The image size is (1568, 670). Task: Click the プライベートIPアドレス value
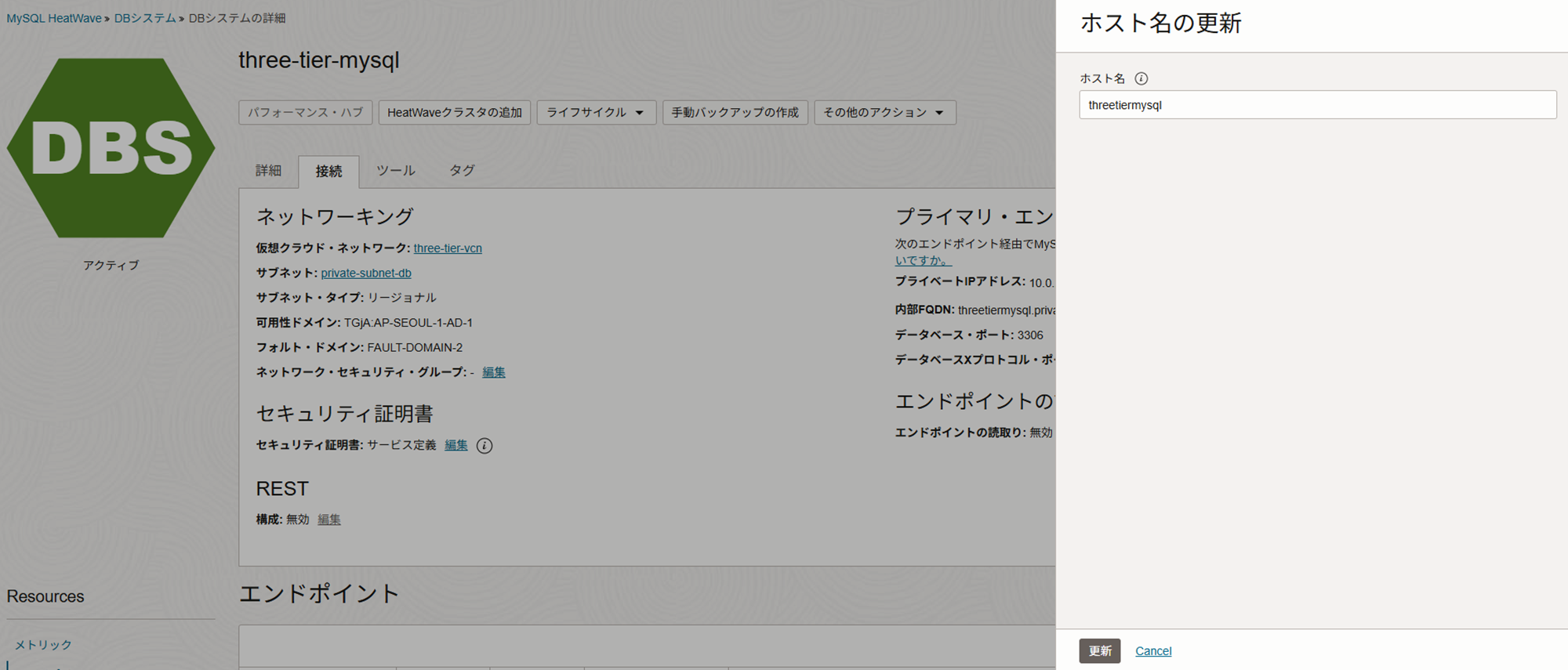[1042, 283]
